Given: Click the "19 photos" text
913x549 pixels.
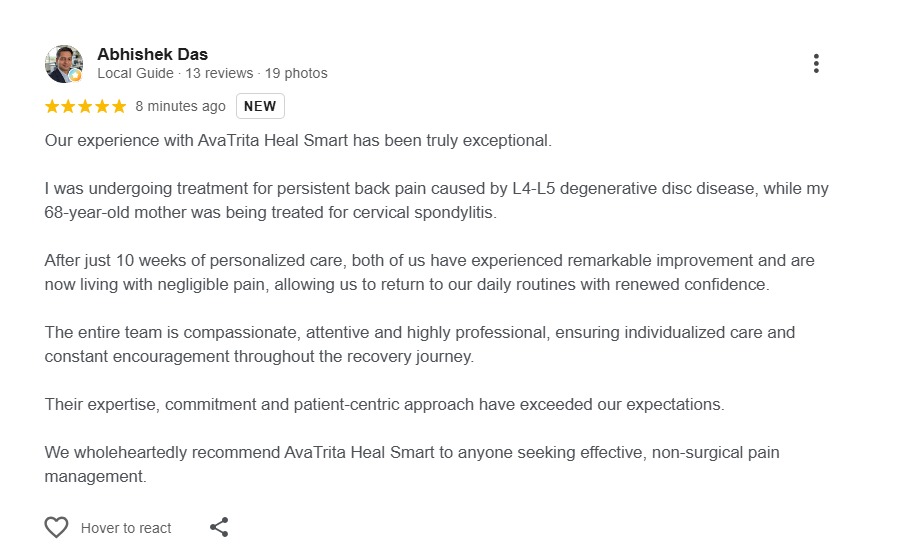Looking at the screenshot, I should [x=296, y=73].
